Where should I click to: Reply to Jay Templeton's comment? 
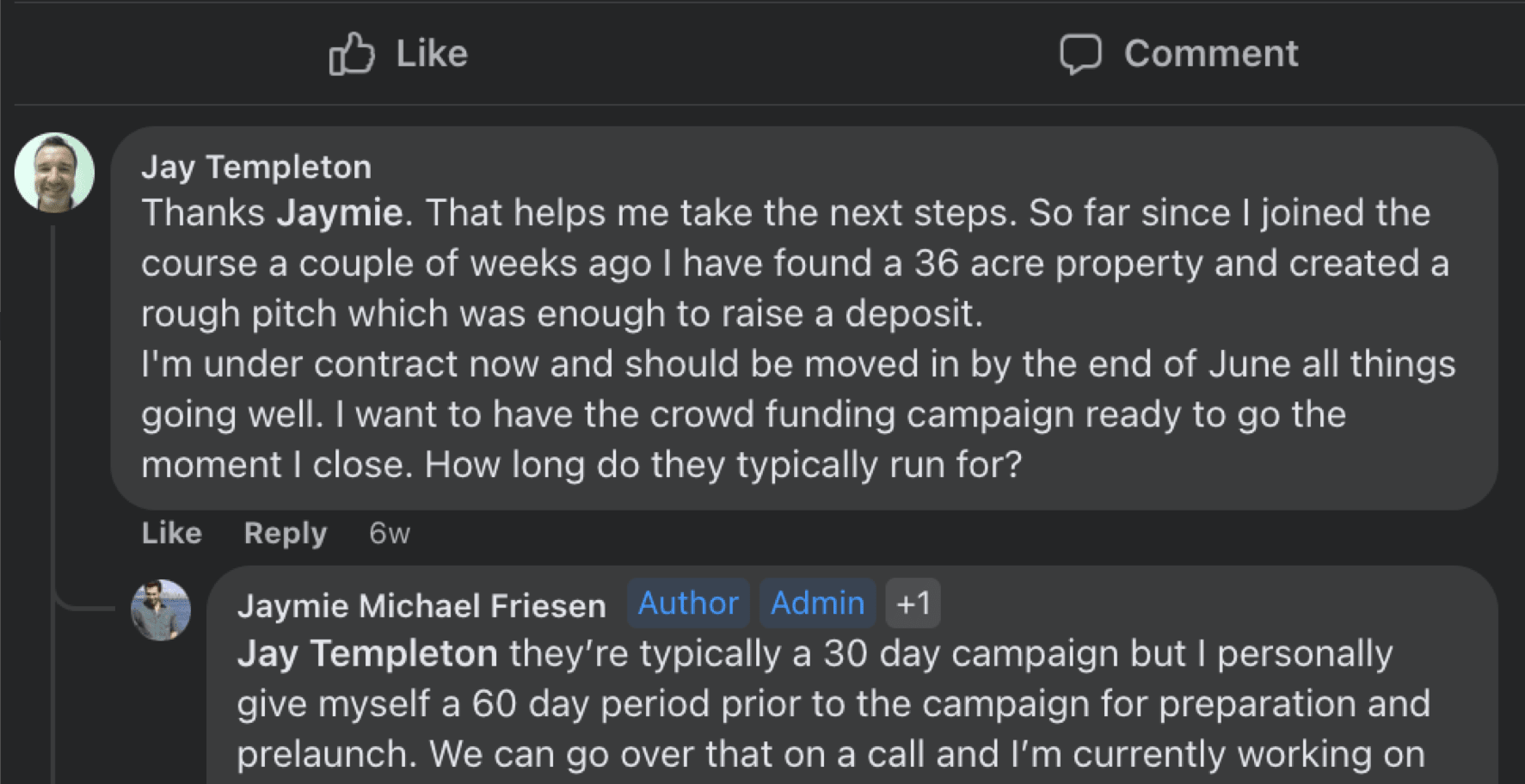tap(286, 533)
